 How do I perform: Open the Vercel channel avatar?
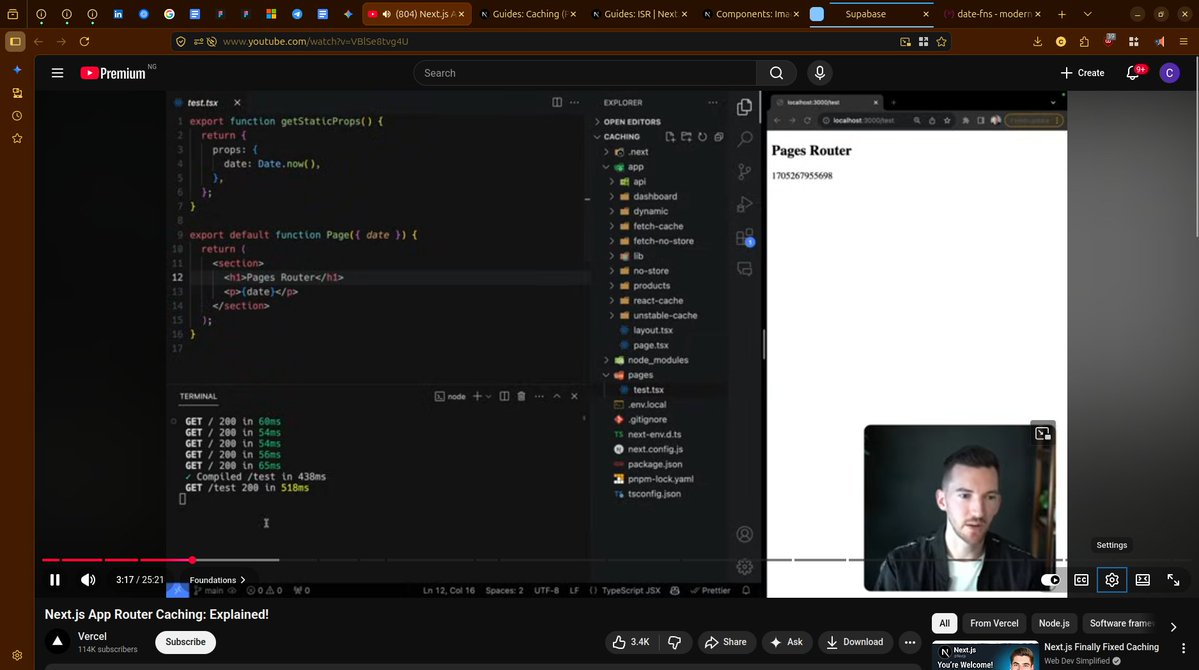coord(57,642)
